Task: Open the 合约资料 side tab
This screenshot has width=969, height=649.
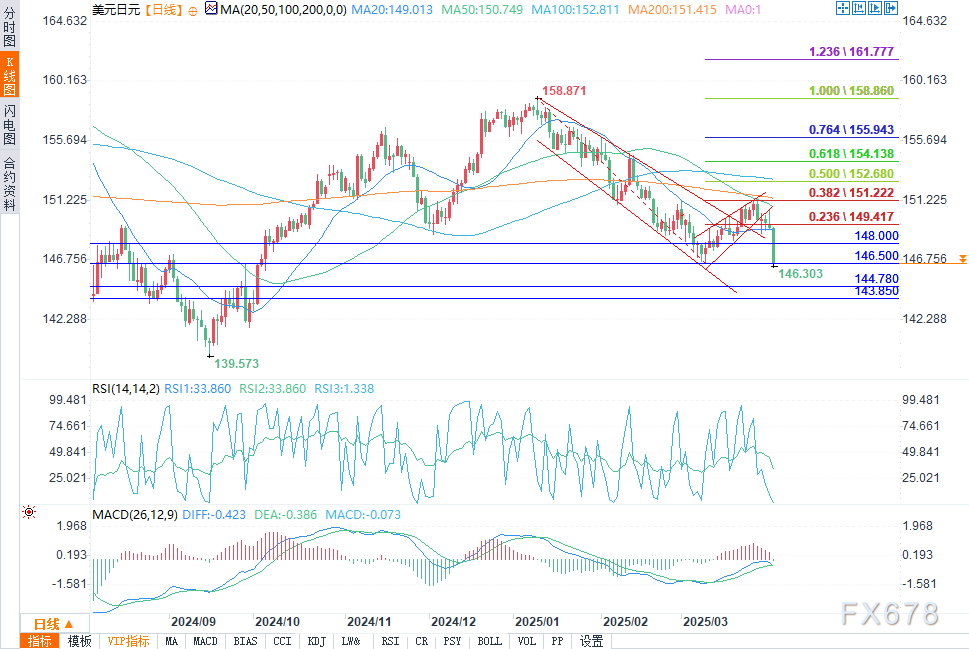Action: 9,183
